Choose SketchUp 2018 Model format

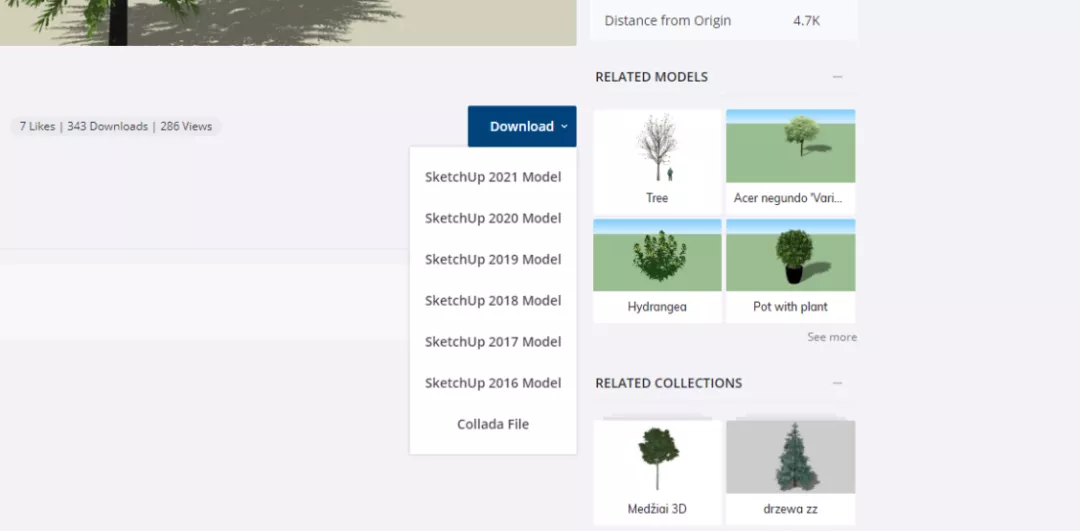pyautogui.click(x=493, y=300)
